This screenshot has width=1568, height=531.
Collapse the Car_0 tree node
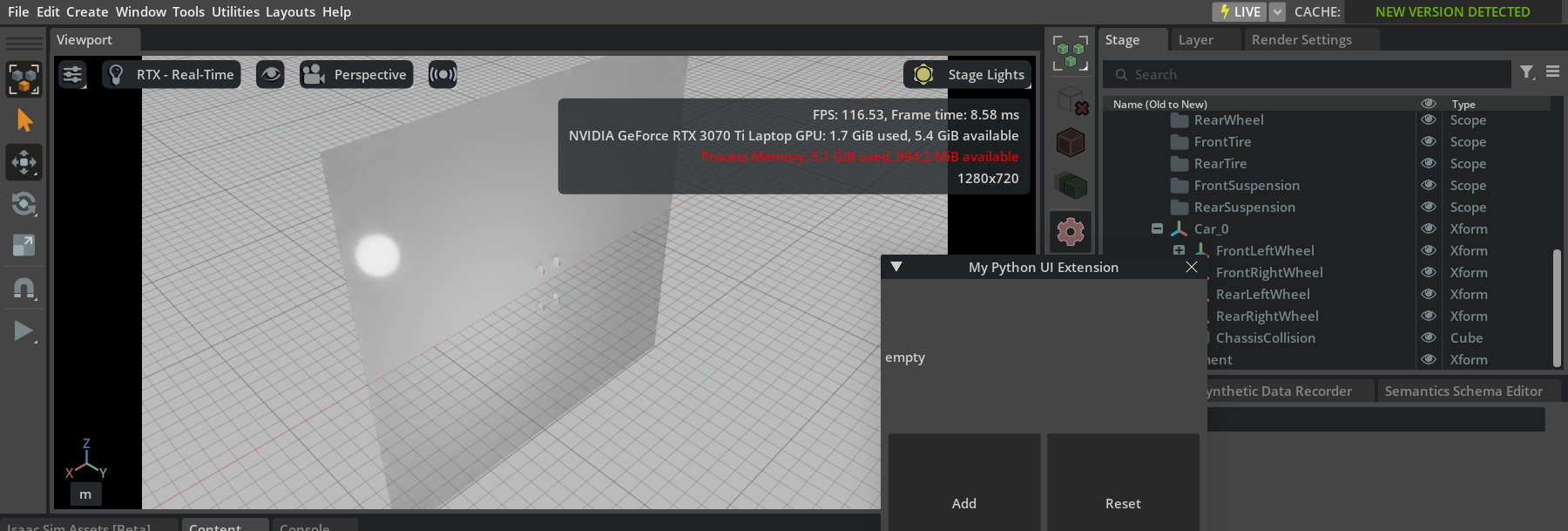click(1157, 229)
